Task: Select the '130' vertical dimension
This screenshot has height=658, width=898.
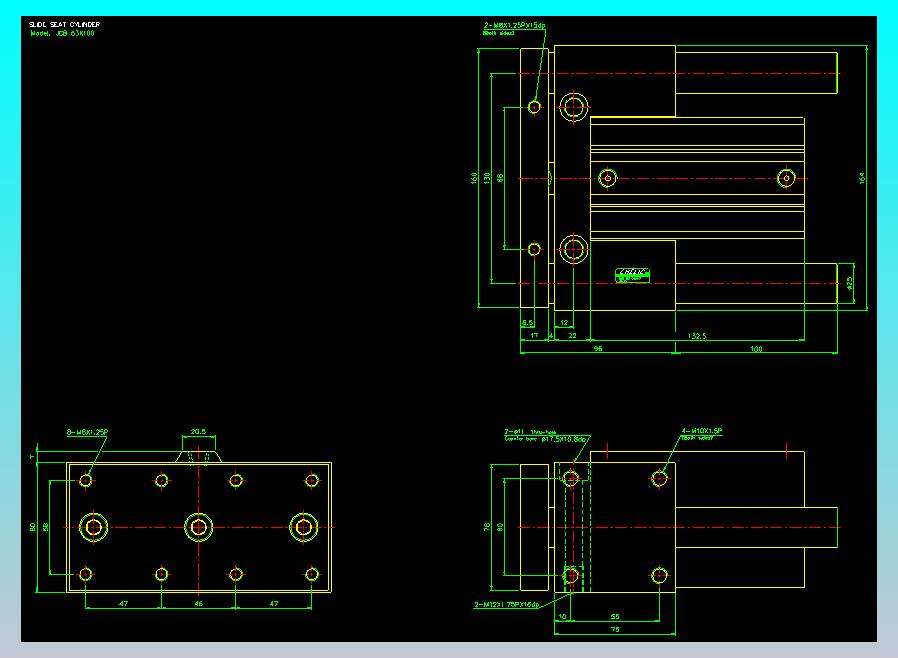Action: (487, 178)
